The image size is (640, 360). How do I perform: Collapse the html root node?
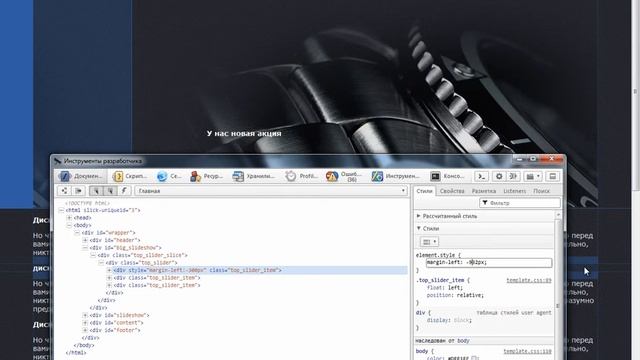[x=61, y=211]
